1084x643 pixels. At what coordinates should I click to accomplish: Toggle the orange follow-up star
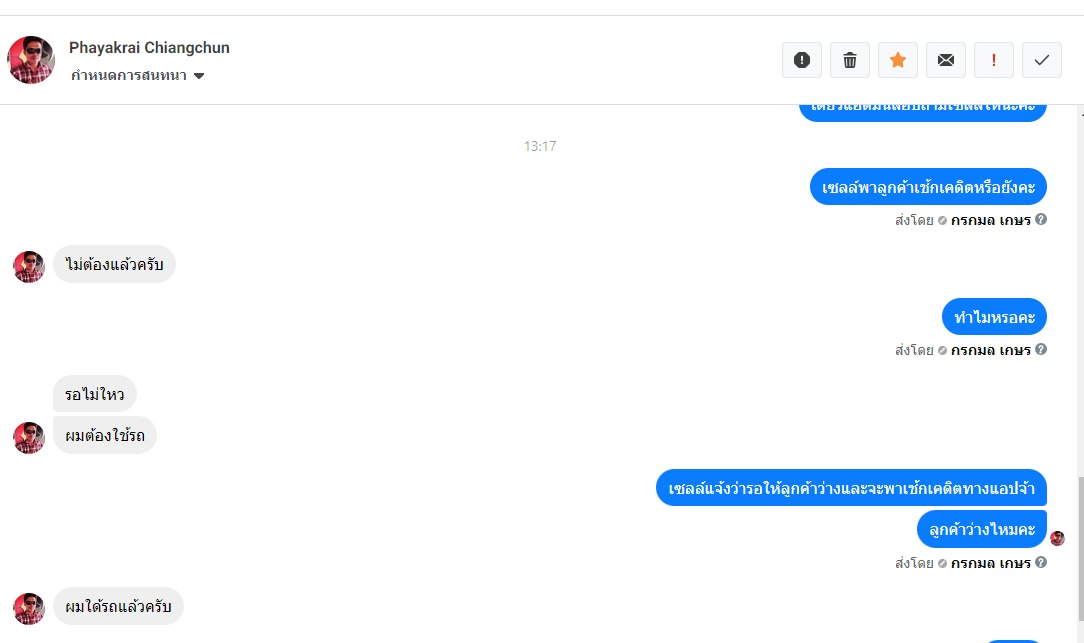898,60
